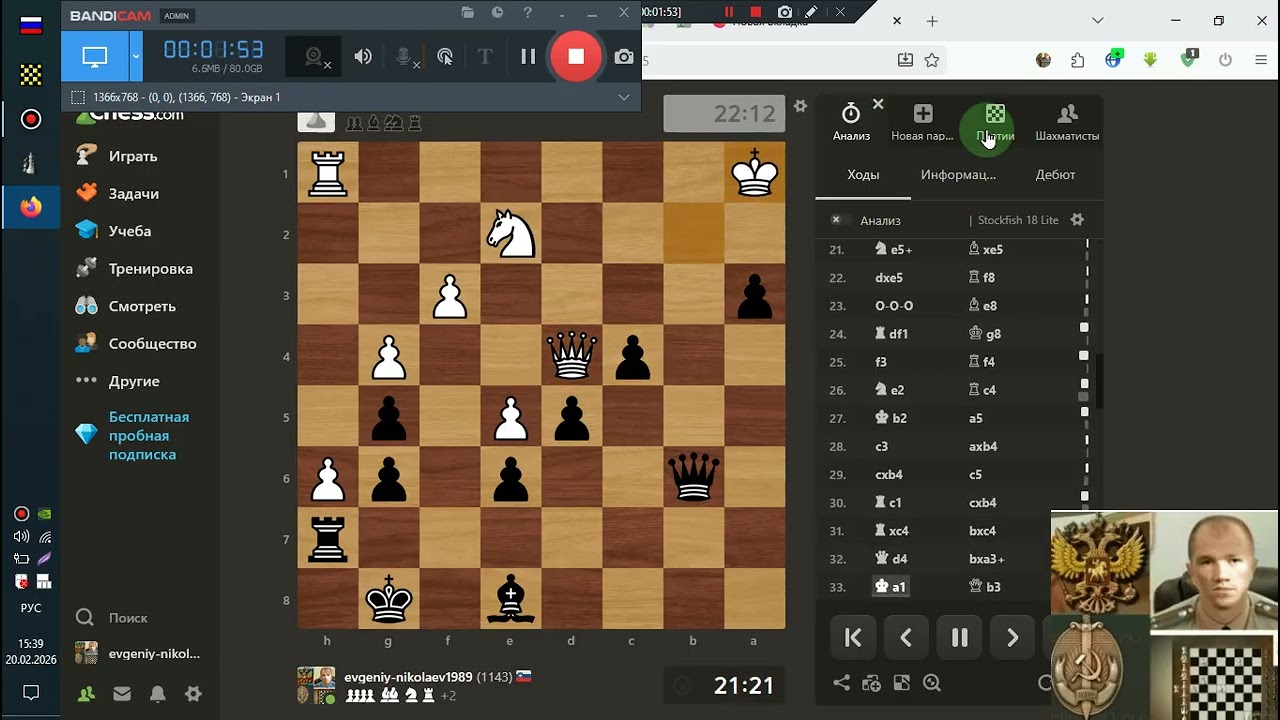Open notifications bell icon
Screen dimensions: 1280x720
[x=158, y=693]
